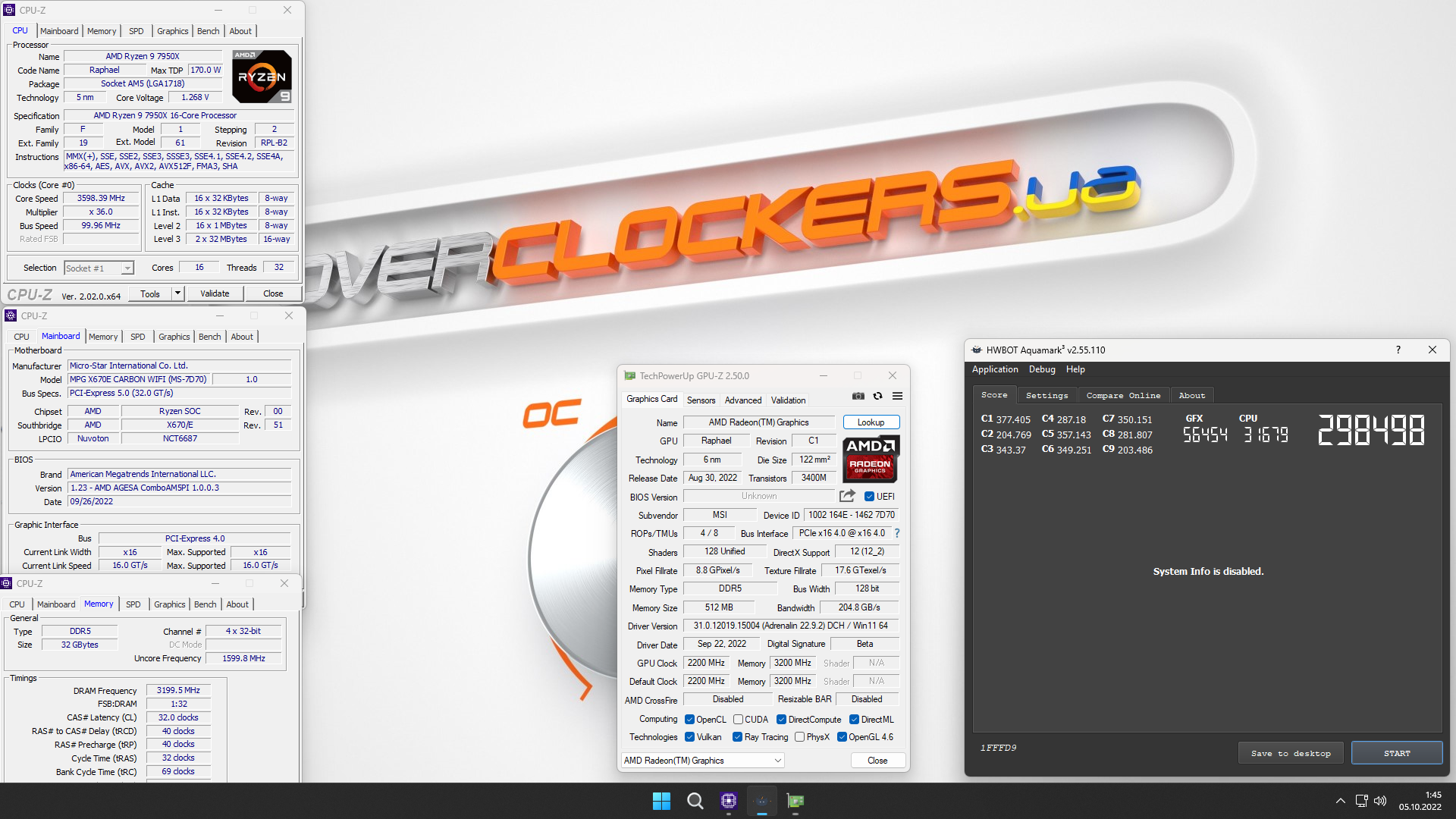Screen dimensions: 1456x819
Task: Click the Close button in GPU-Z
Action: click(877, 761)
